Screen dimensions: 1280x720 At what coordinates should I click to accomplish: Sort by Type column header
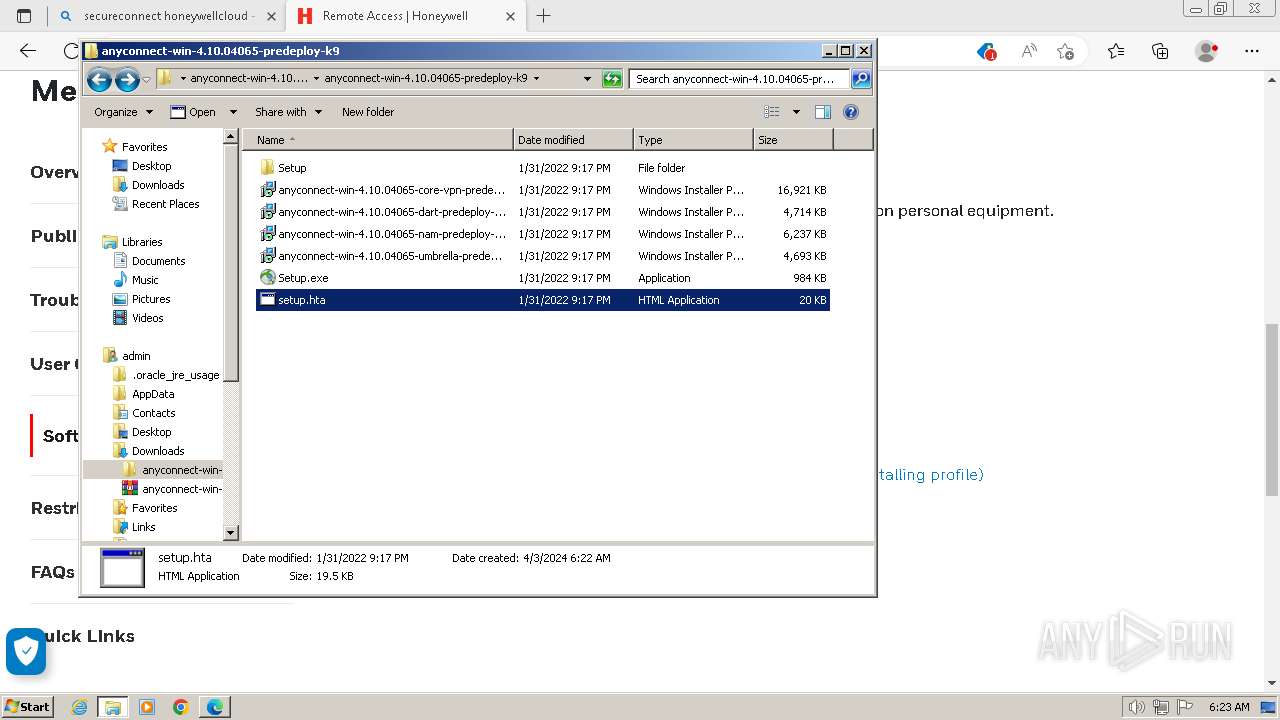pyautogui.click(x=693, y=140)
